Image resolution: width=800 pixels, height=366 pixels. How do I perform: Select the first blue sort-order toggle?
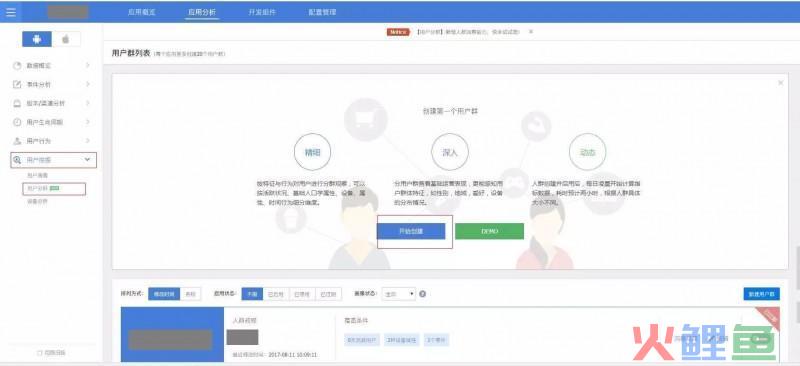click(164, 294)
